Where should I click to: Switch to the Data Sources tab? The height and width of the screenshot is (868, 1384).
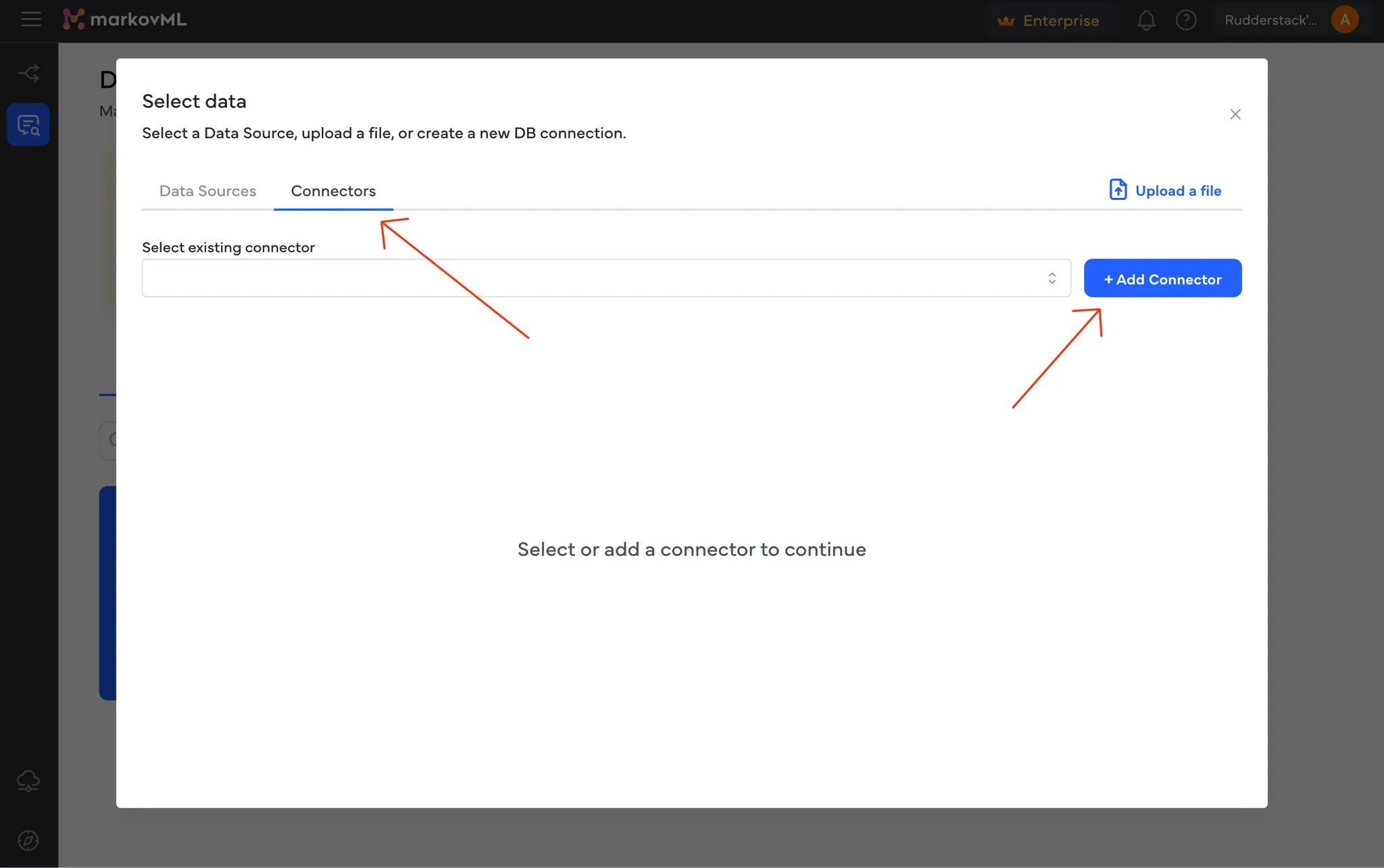[x=207, y=191]
